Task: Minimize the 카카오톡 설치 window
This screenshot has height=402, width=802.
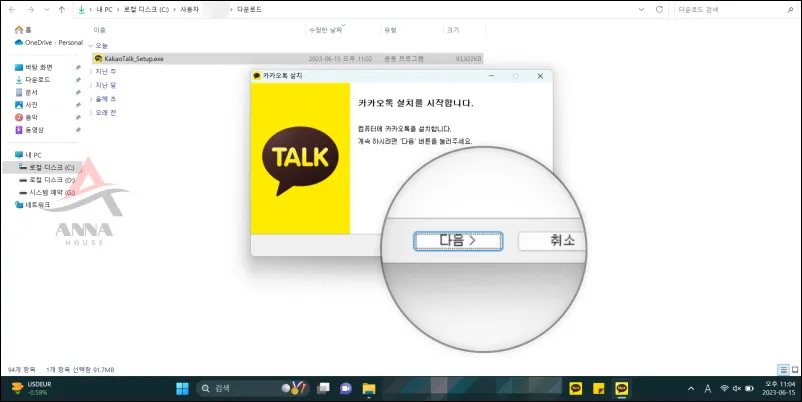Action: (x=491, y=76)
